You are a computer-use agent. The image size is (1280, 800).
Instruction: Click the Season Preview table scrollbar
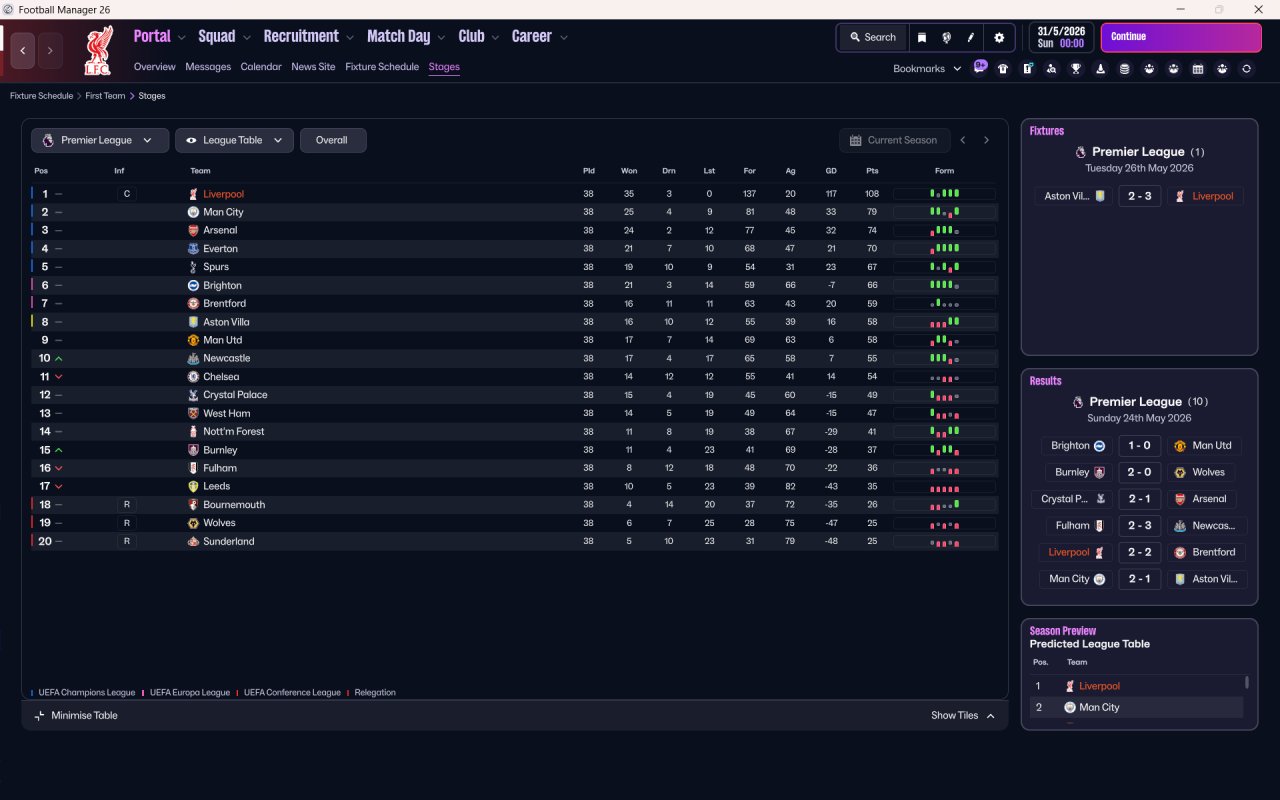pos(1246,682)
